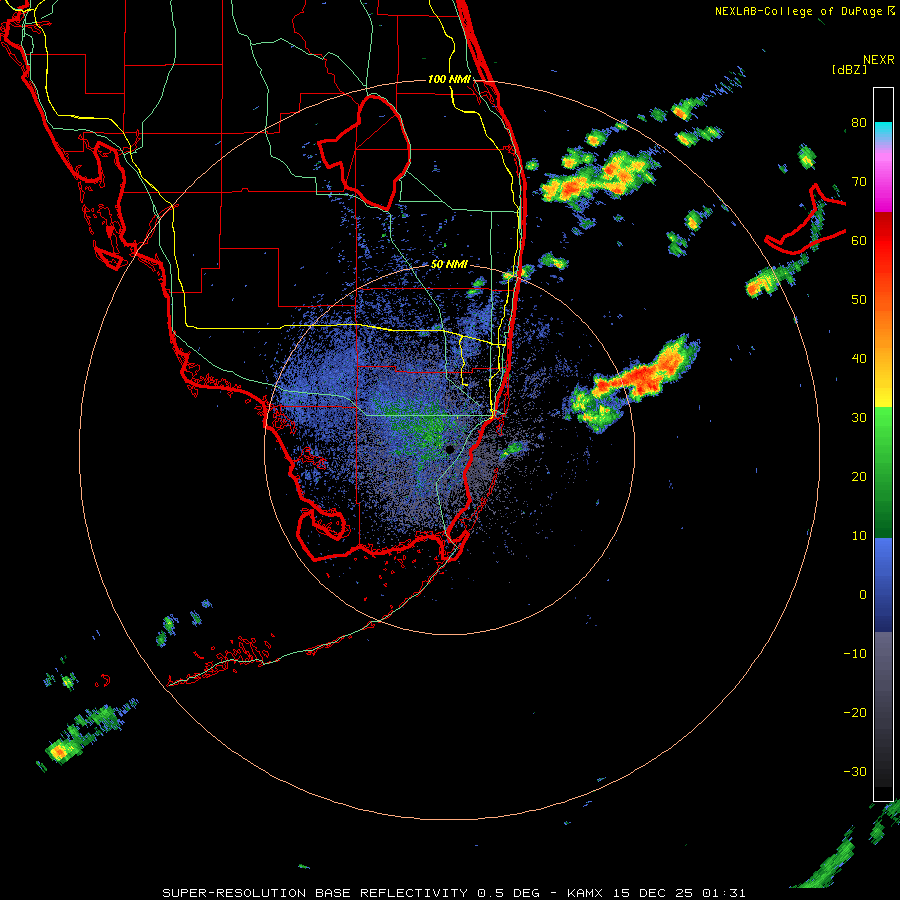Click the 50 NMI range ring label
The width and height of the screenshot is (900, 900).
pos(449,264)
